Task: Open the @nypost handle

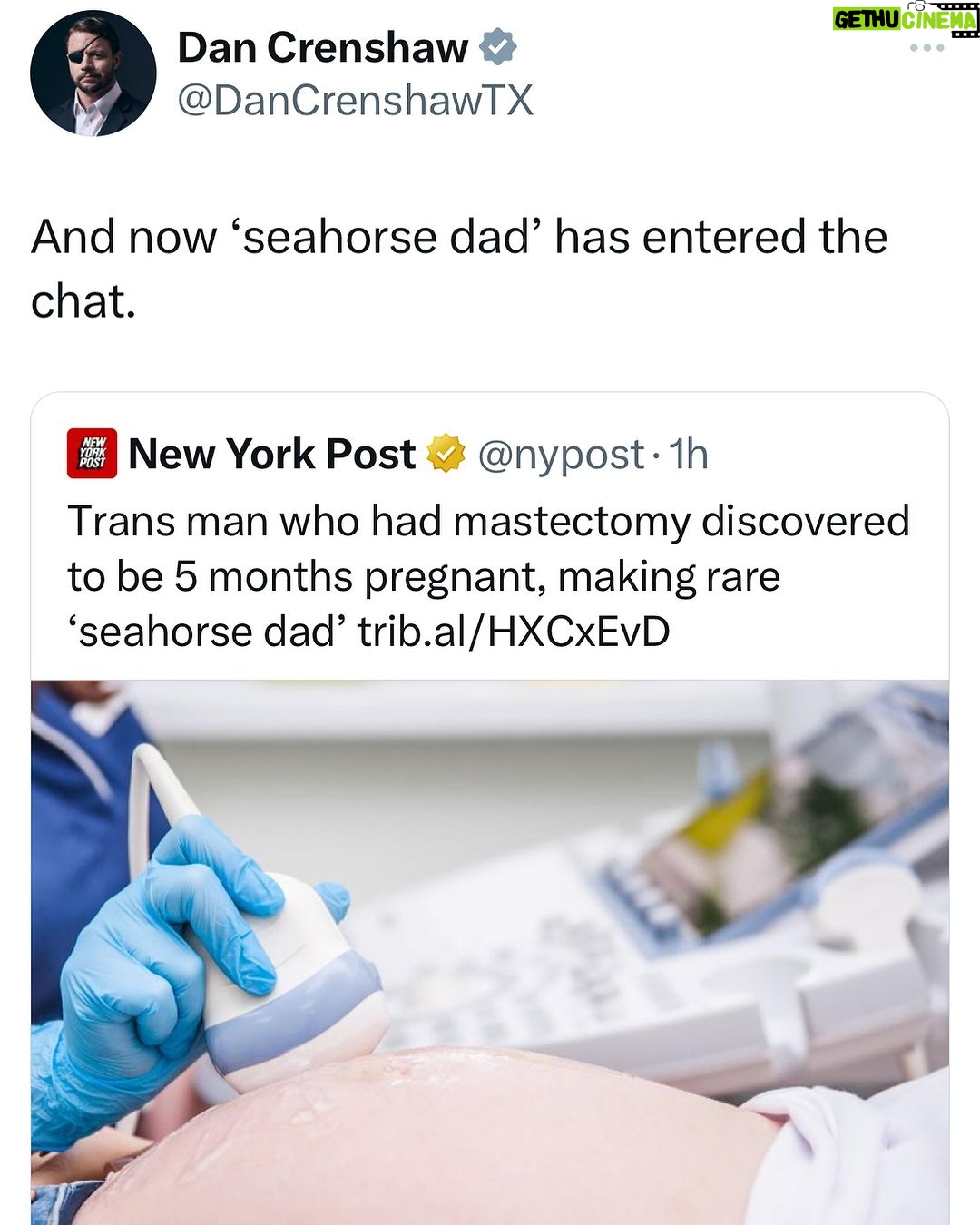Action: pyautogui.click(x=561, y=454)
